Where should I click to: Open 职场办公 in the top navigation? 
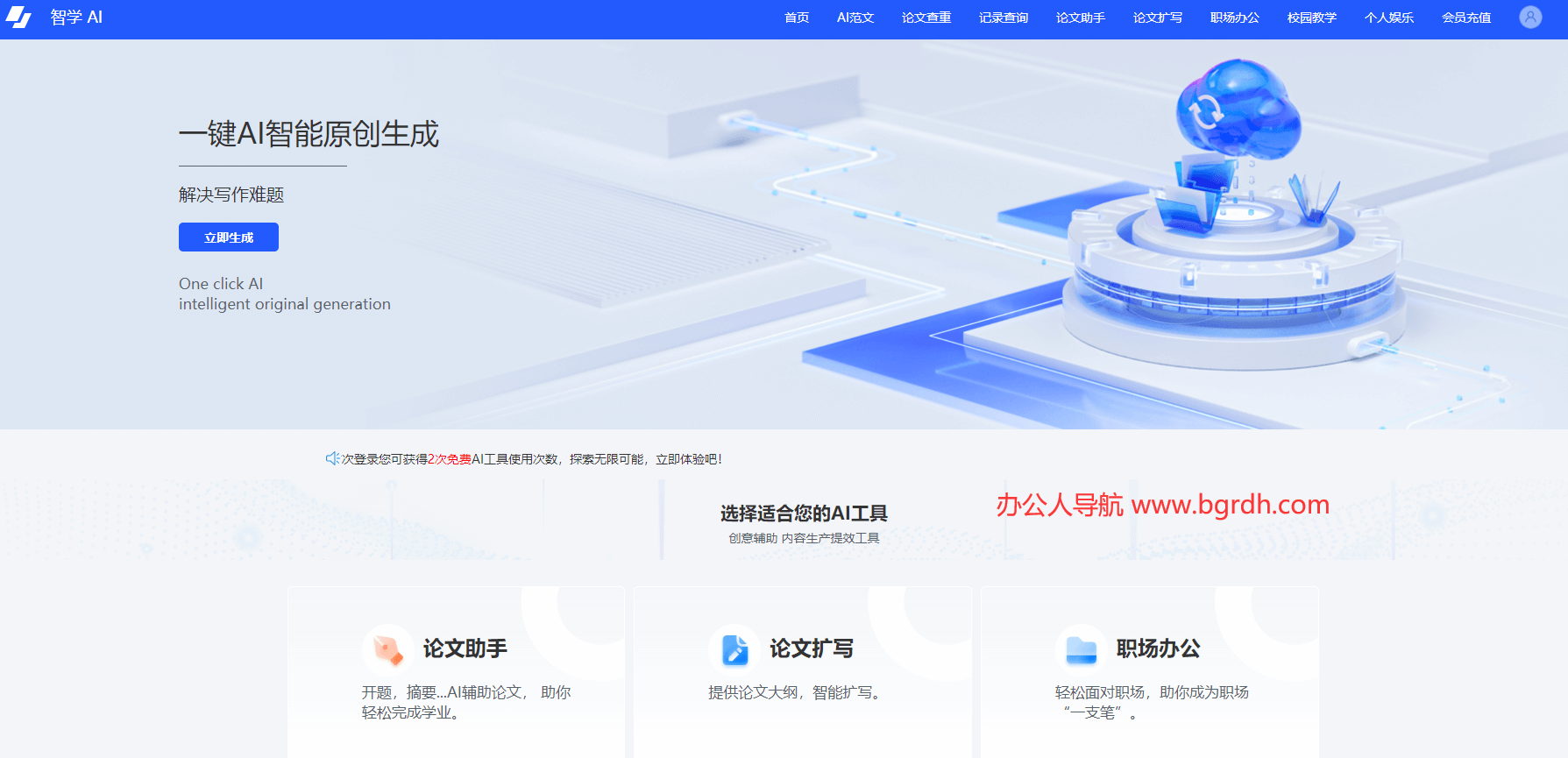(x=1234, y=18)
